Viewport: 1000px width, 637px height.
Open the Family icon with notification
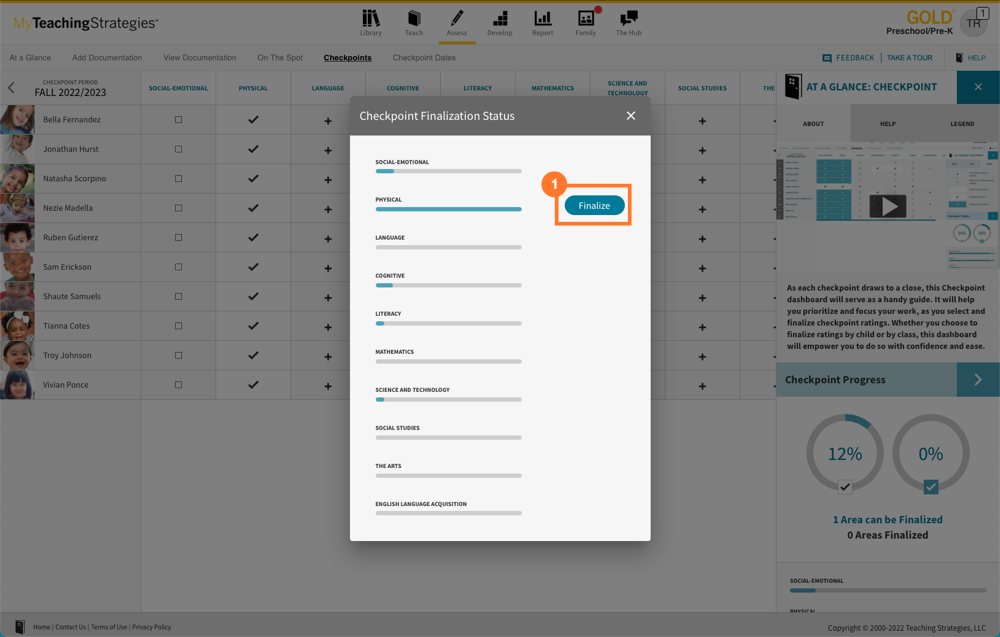click(x=586, y=22)
